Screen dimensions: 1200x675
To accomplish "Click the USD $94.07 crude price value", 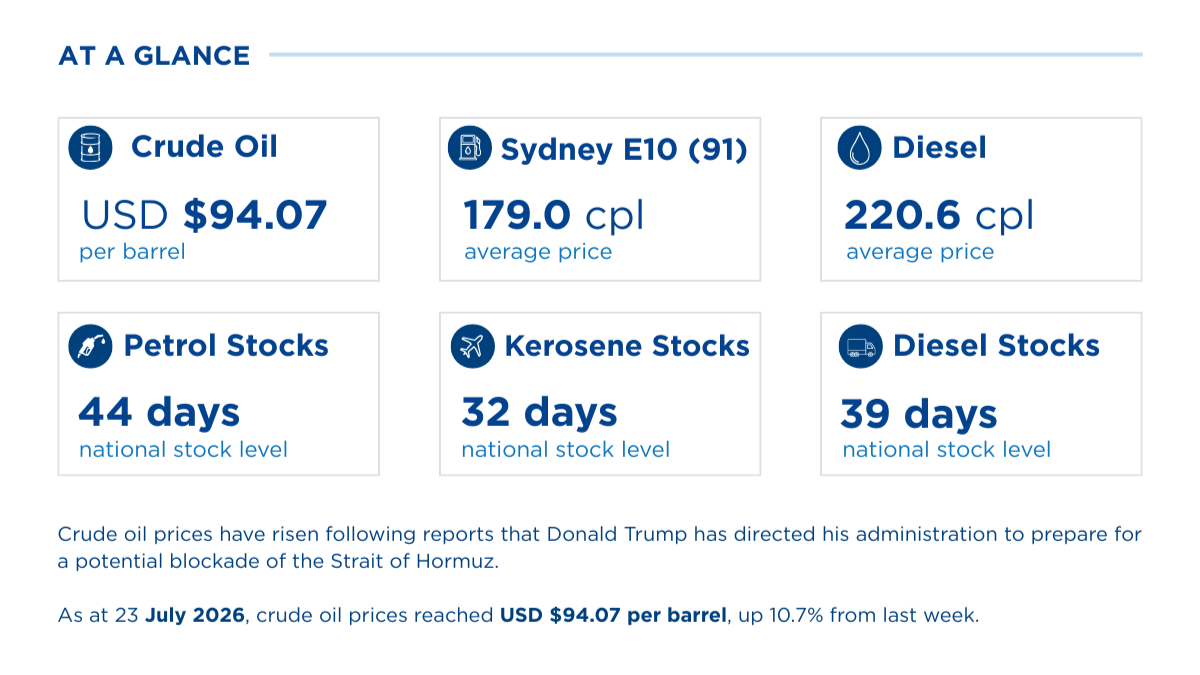I will (x=204, y=215).
